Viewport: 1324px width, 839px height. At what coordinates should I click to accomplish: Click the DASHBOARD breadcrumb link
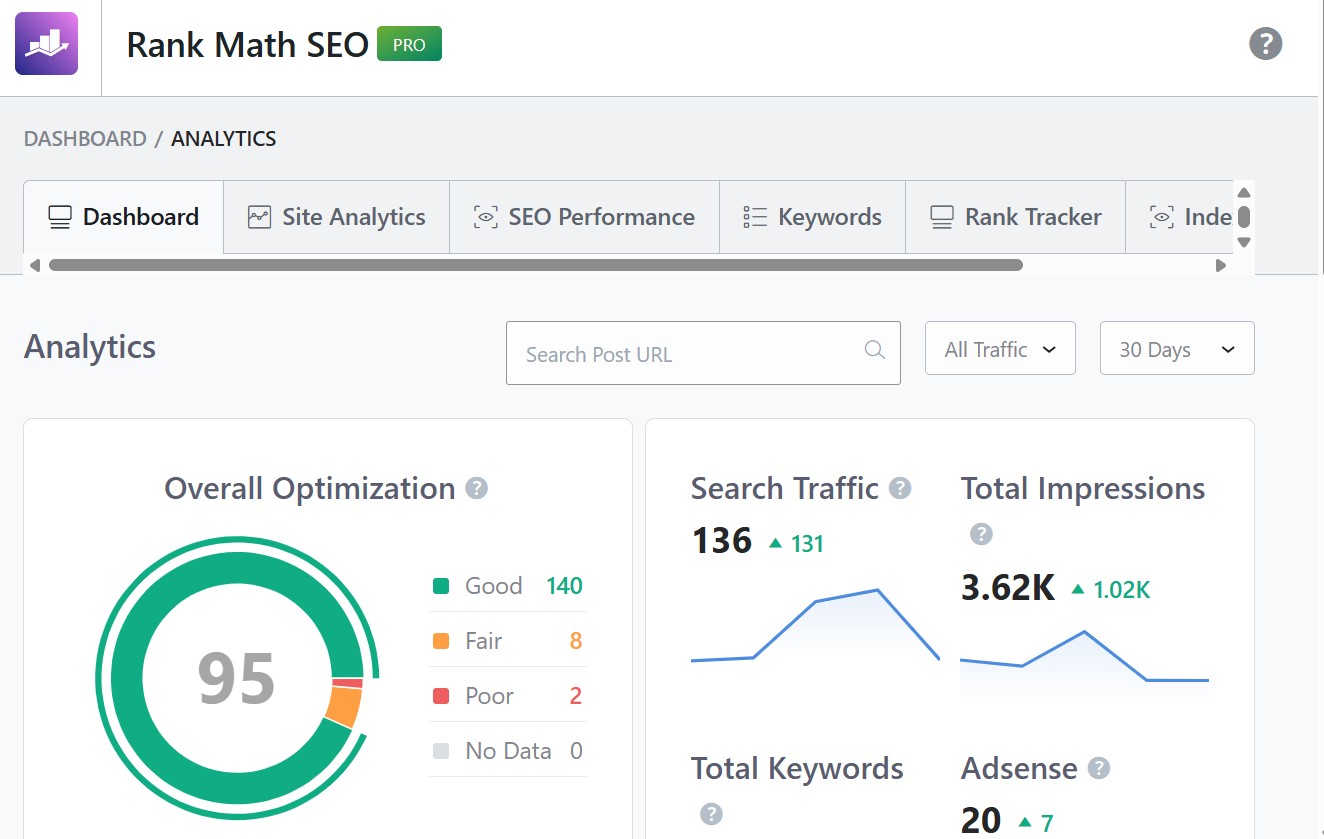point(85,139)
